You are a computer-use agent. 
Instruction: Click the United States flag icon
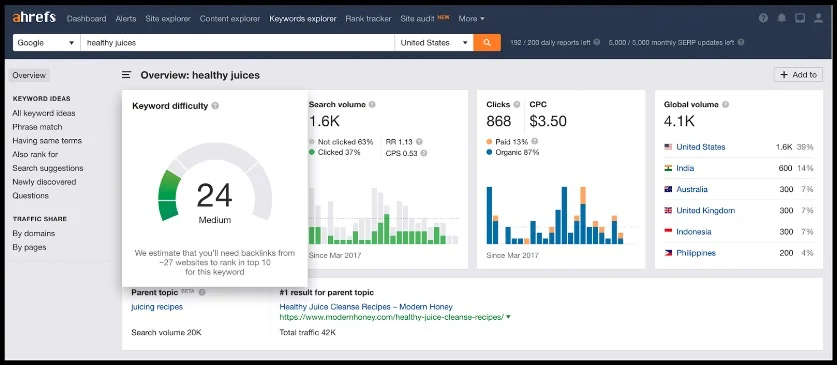pyautogui.click(x=668, y=147)
